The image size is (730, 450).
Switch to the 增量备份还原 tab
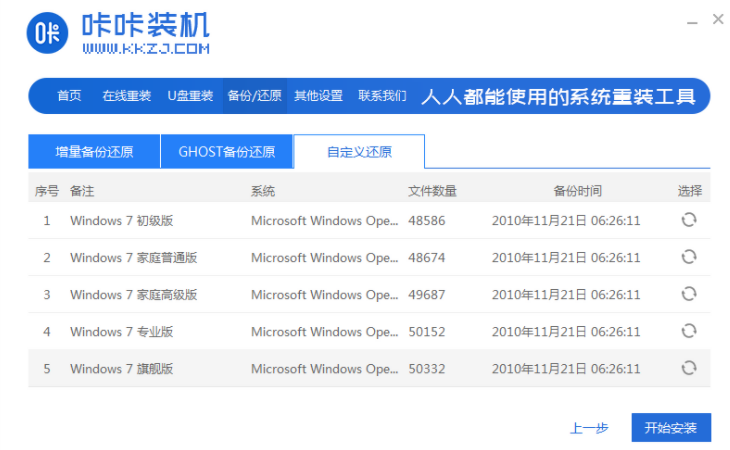94,152
